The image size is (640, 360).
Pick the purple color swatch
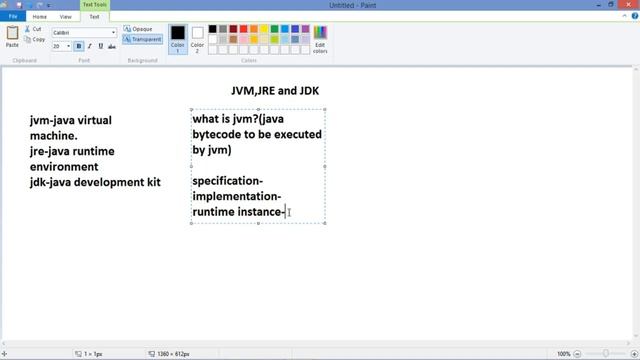(305, 29)
